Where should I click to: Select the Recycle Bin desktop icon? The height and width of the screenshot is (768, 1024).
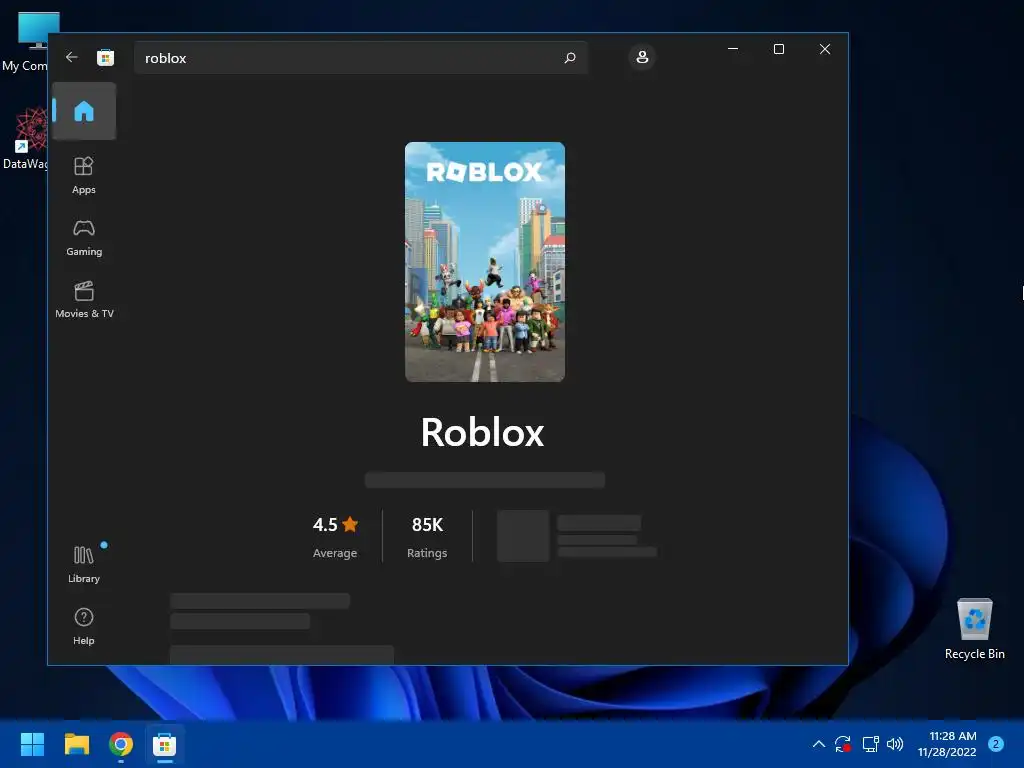pyautogui.click(x=974, y=630)
